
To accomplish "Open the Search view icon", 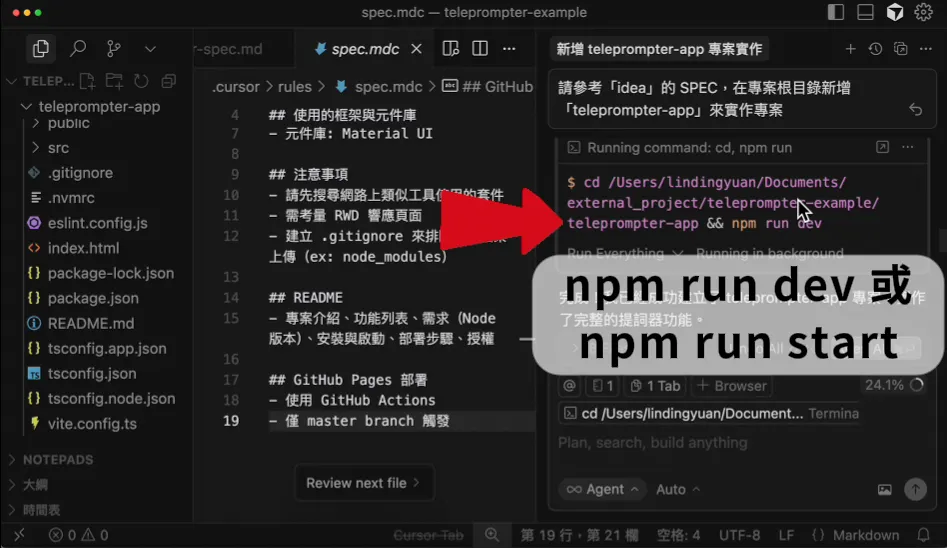I will click(x=78, y=48).
